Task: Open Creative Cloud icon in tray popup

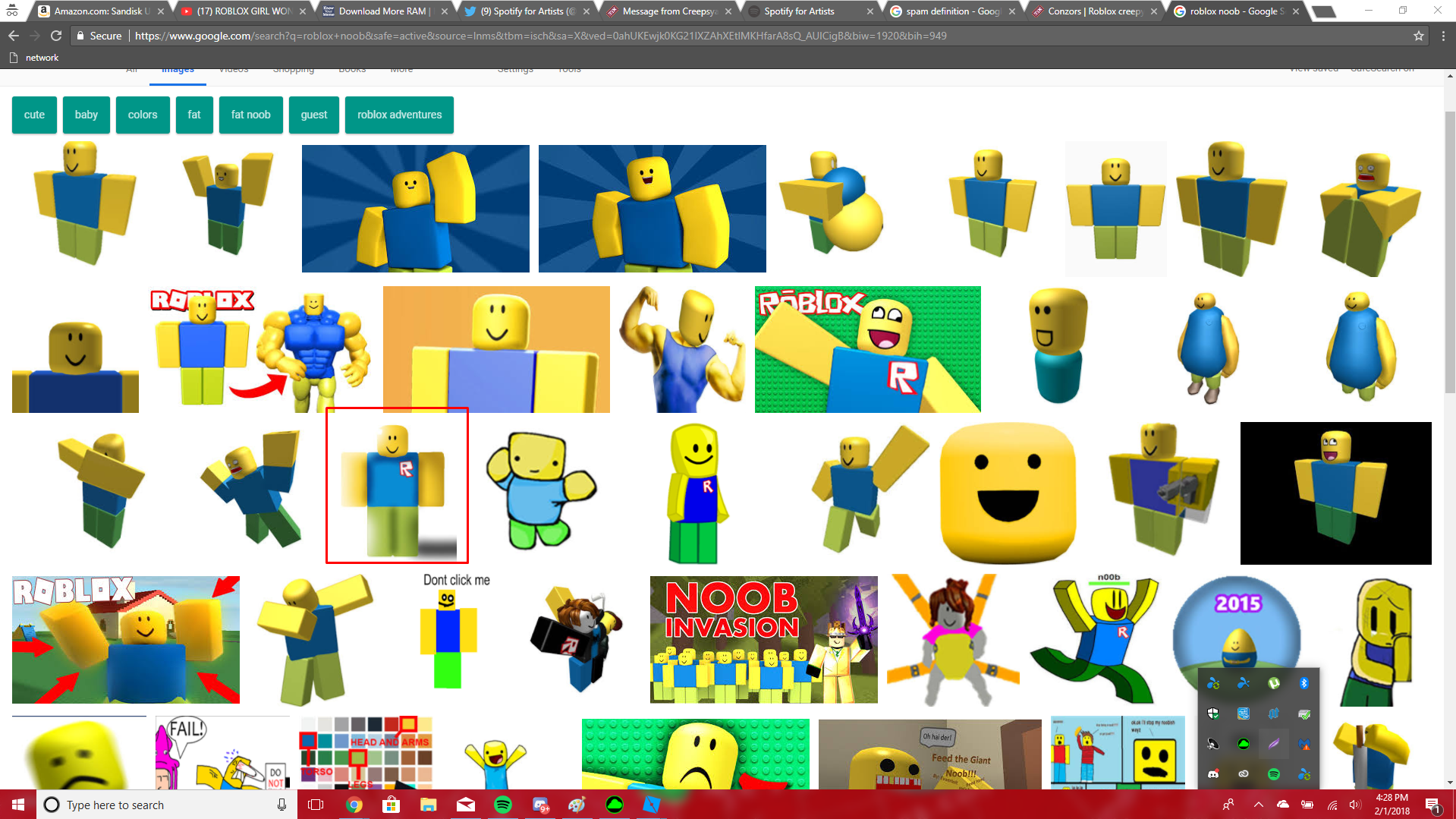Action: pos(1244,774)
